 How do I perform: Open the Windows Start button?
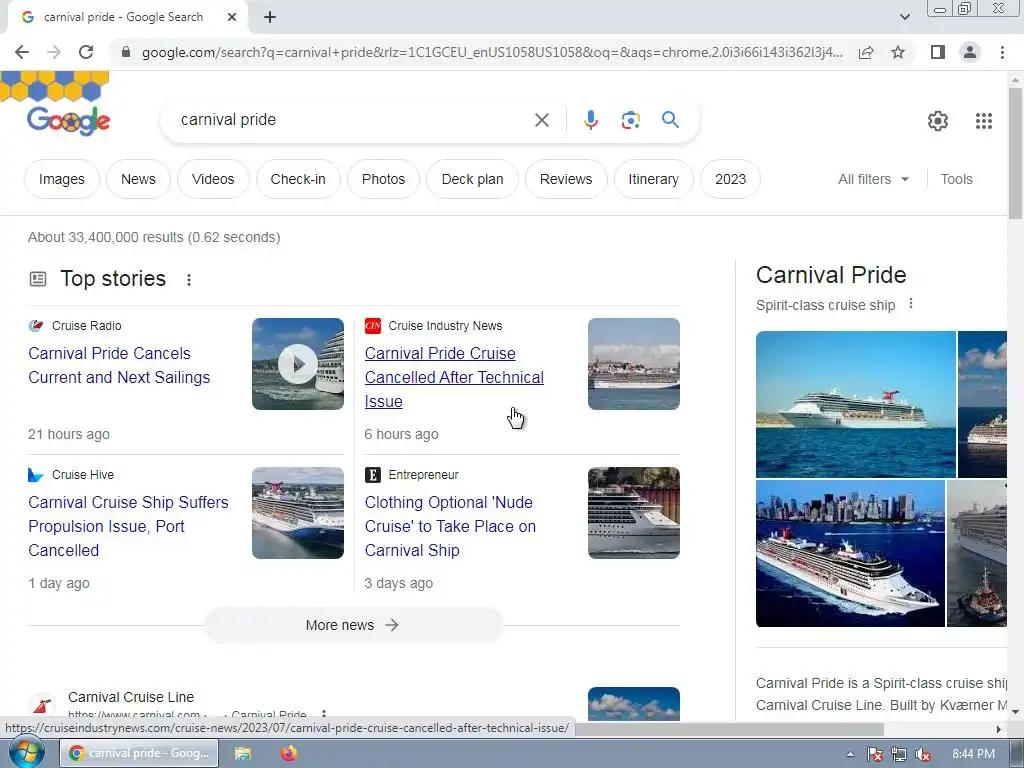(x=25, y=753)
